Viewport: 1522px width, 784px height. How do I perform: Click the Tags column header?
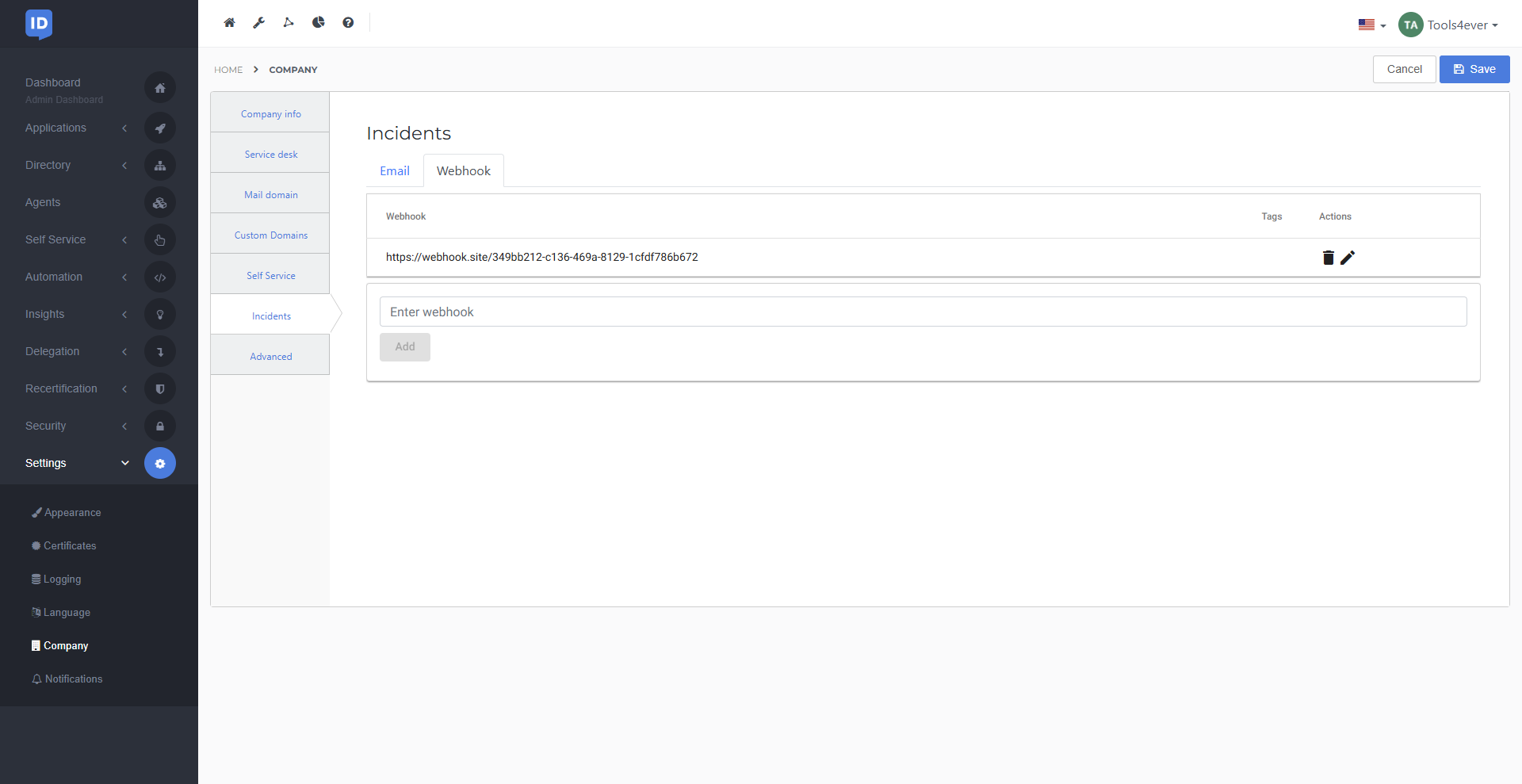coord(1272,216)
